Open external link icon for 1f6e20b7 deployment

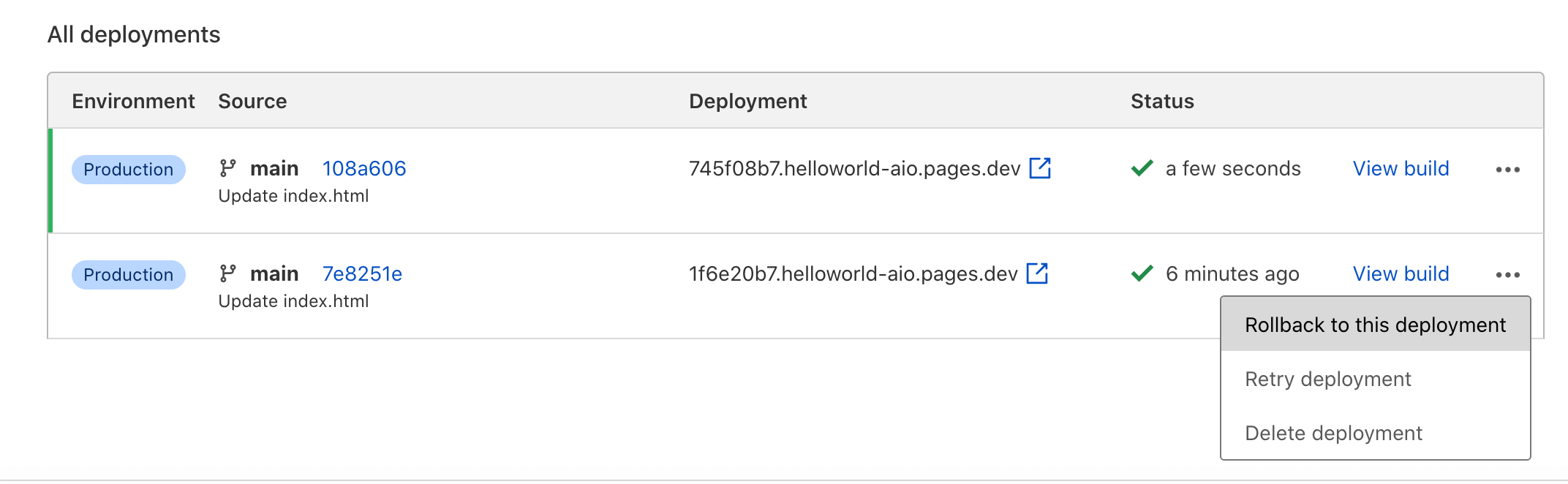pyautogui.click(x=1037, y=273)
